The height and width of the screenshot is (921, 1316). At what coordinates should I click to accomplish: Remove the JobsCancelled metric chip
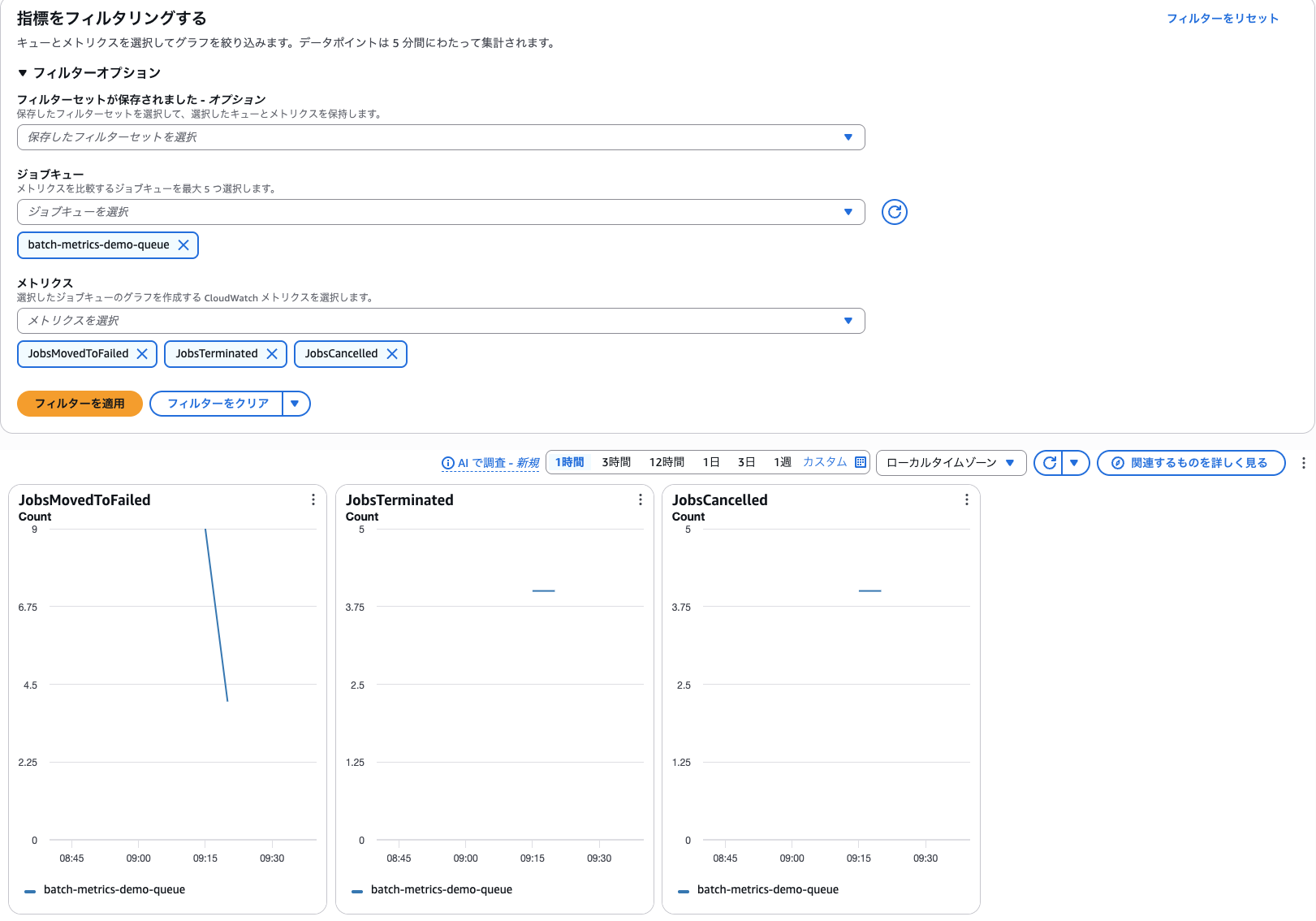(392, 354)
